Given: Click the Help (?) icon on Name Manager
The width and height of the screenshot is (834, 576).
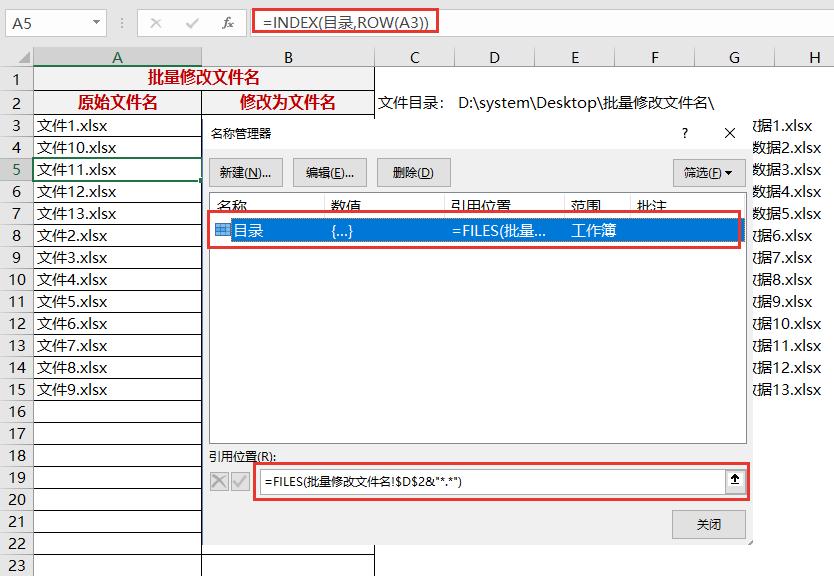Looking at the screenshot, I should pyautogui.click(x=684, y=132).
